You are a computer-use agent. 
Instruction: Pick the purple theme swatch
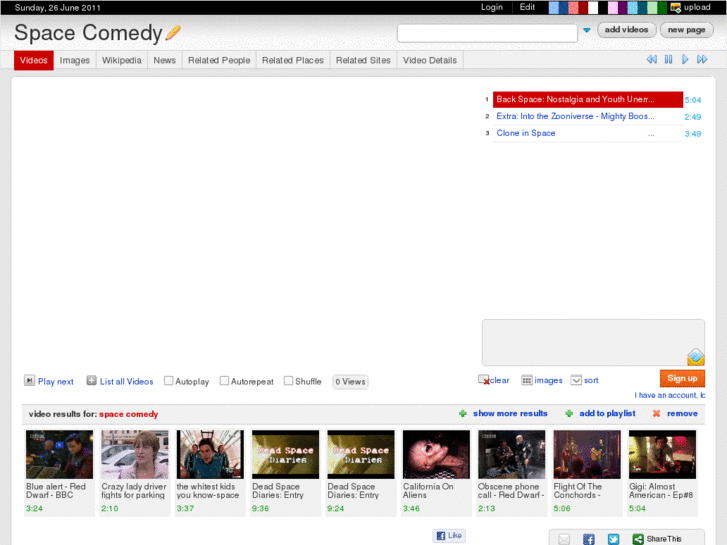click(623, 7)
